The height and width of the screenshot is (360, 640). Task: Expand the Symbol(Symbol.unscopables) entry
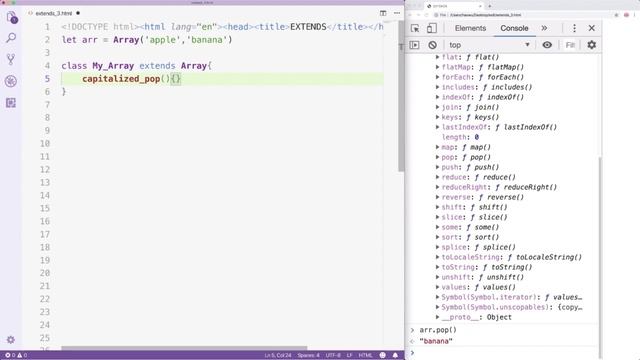438,307
